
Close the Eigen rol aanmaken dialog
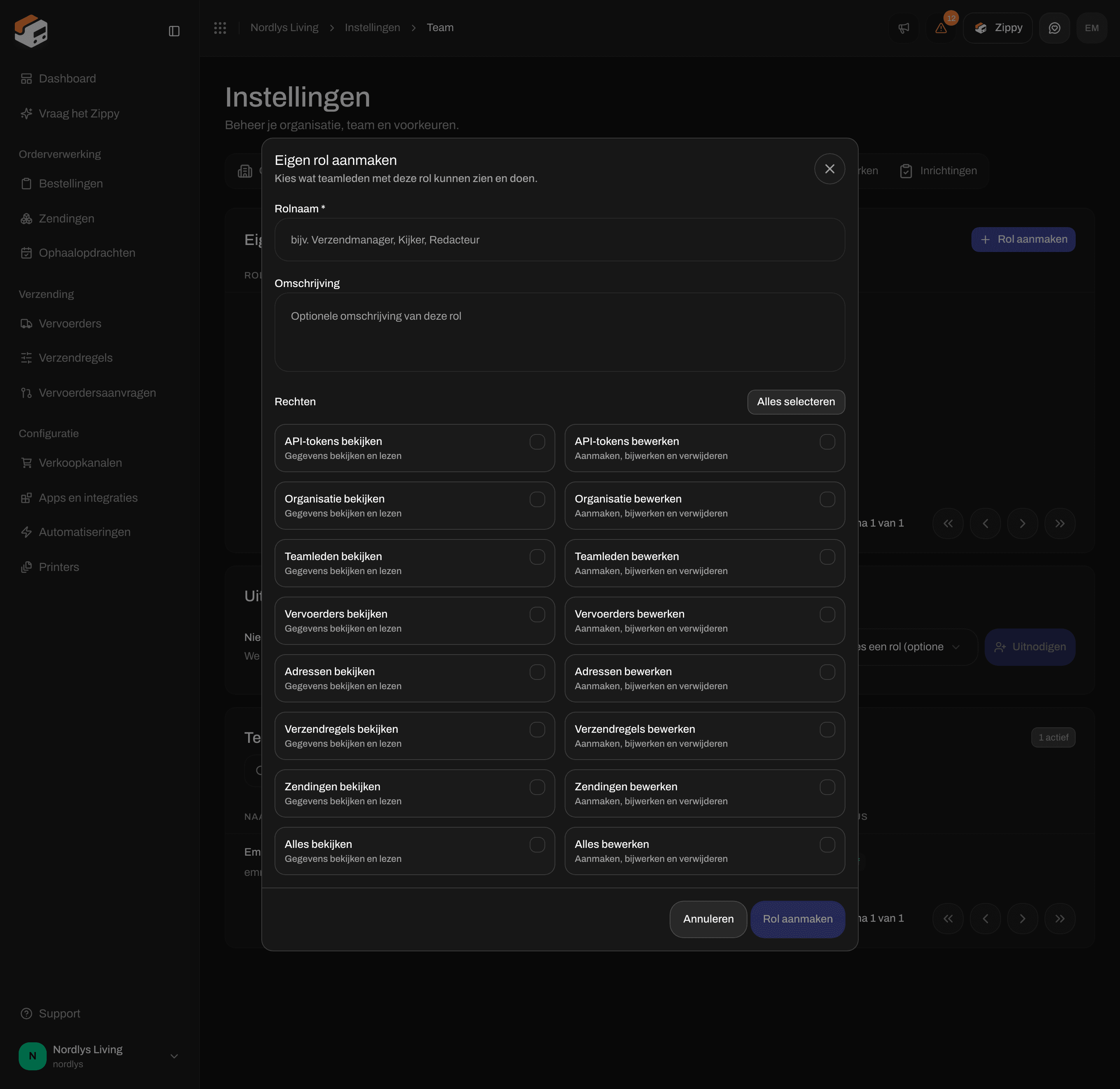click(829, 169)
